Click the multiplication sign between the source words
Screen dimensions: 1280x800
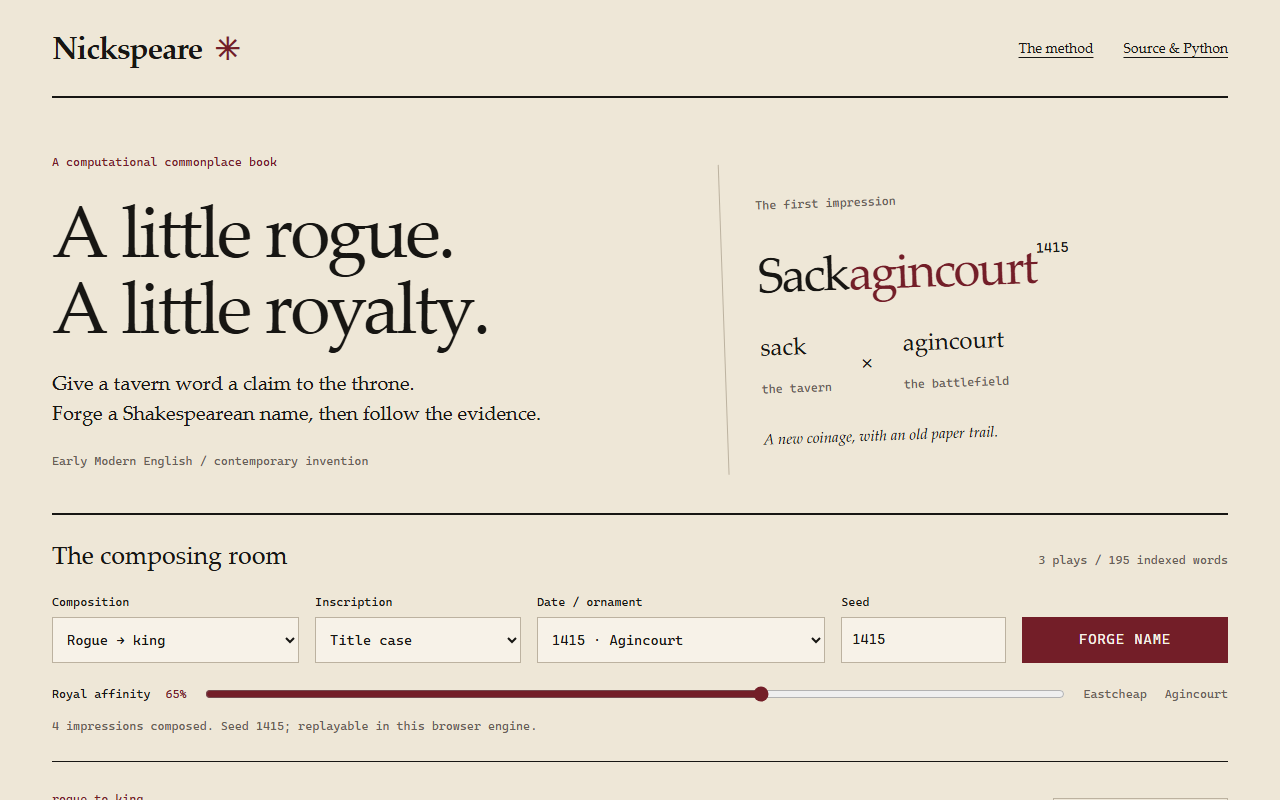point(867,363)
